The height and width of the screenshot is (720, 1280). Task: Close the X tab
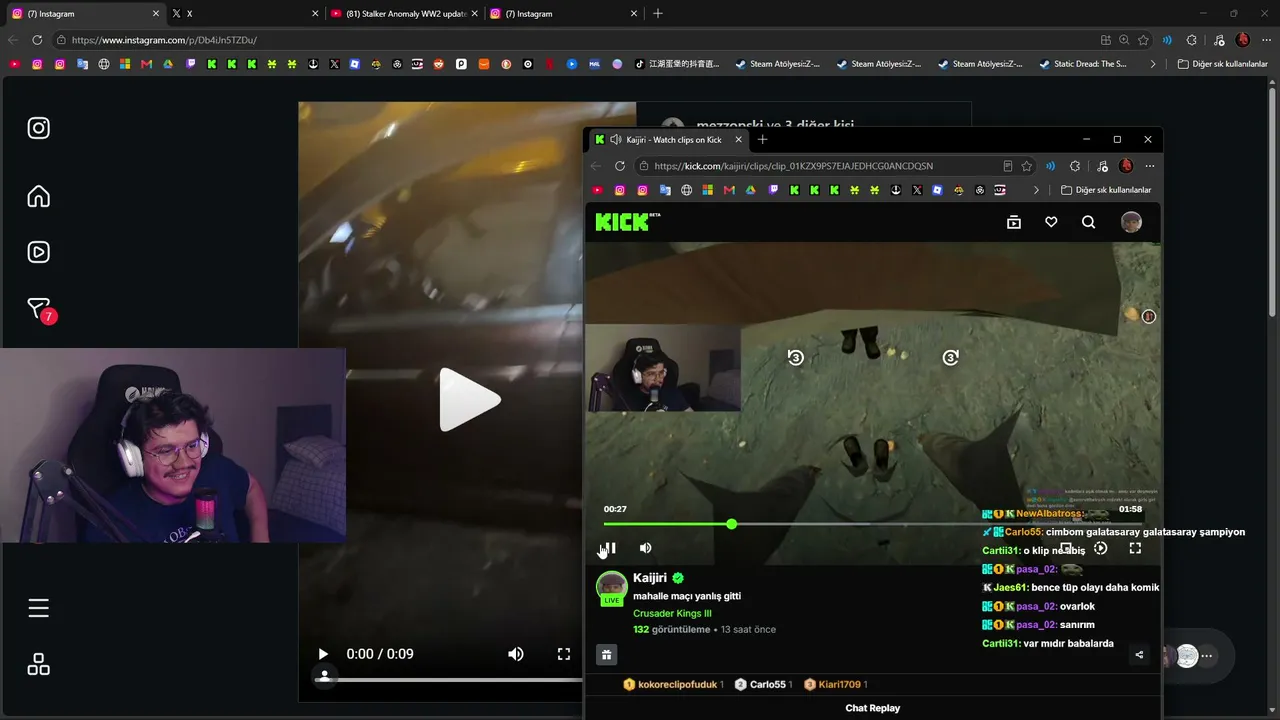point(315,14)
